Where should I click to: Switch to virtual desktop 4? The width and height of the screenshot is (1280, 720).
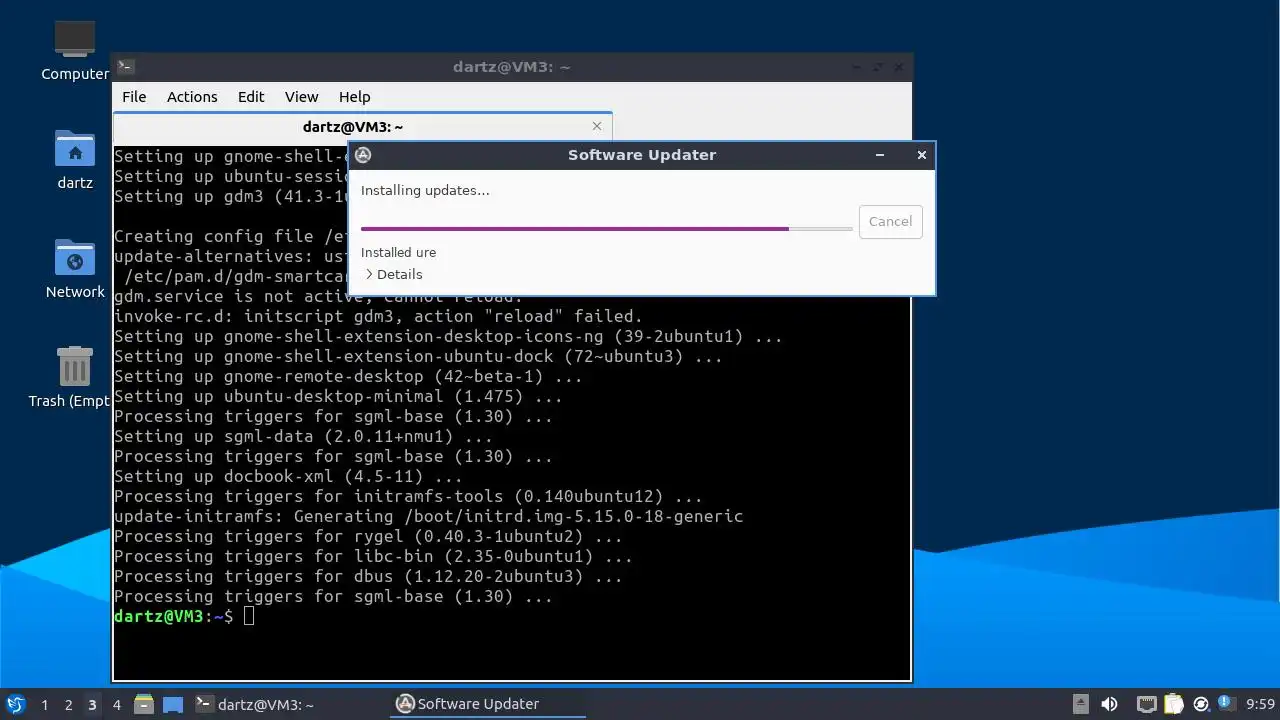(116, 705)
